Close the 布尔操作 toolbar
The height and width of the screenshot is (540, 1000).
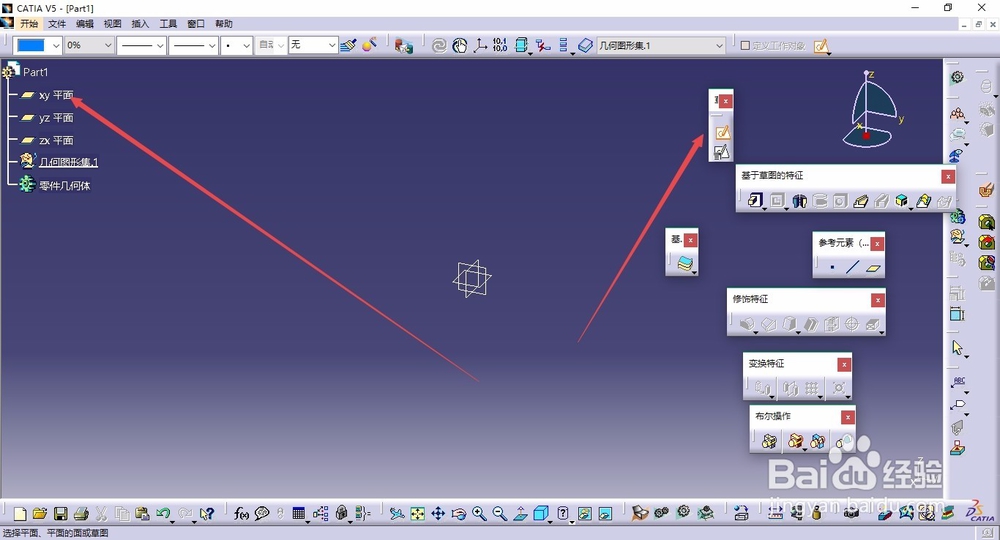pyautogui.click(x=848, y=418)
